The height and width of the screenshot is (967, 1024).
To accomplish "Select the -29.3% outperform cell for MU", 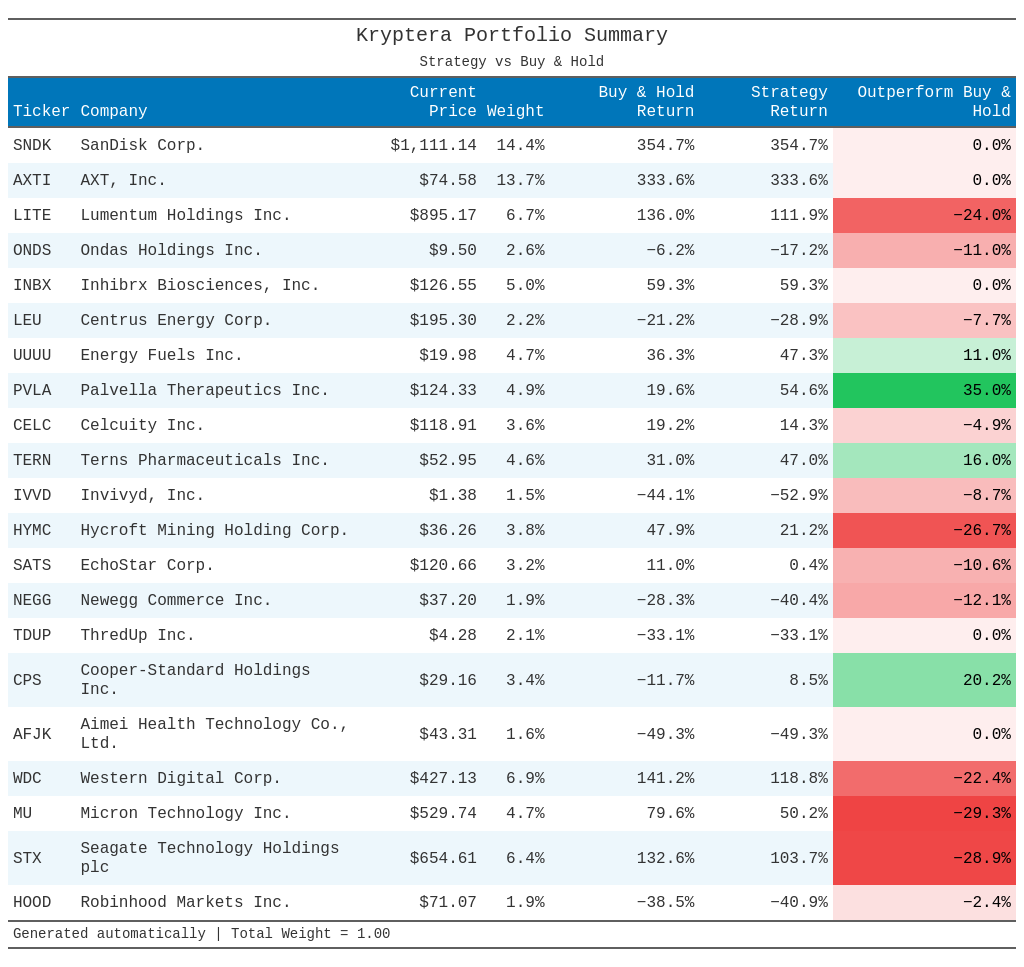I will click(924, 813).
